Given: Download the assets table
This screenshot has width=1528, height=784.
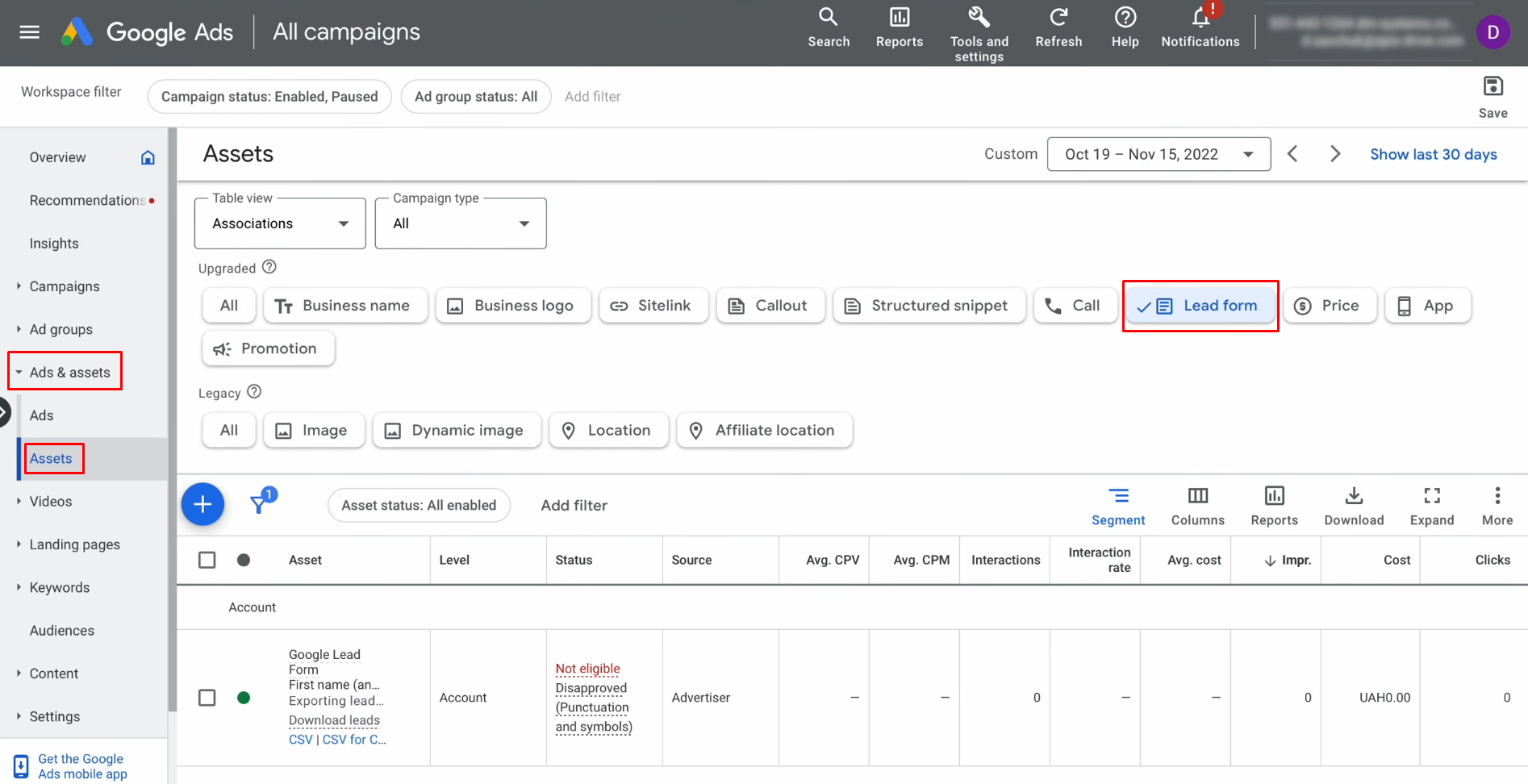Looking at the screenshot, I should pos(1354,507).
